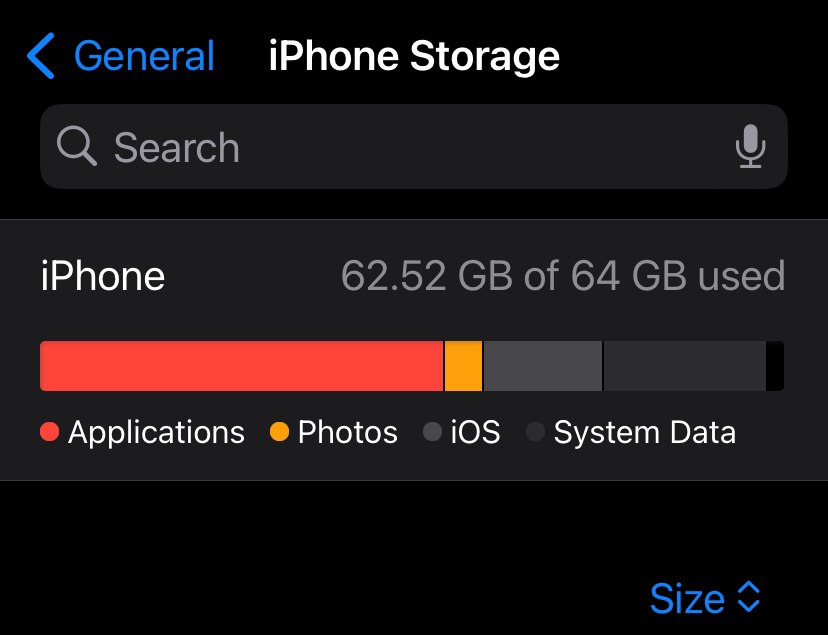Tap the 62.52 GB used text
Screen dimensions: 828x635
pyautogui.click(x=562, y=276)
